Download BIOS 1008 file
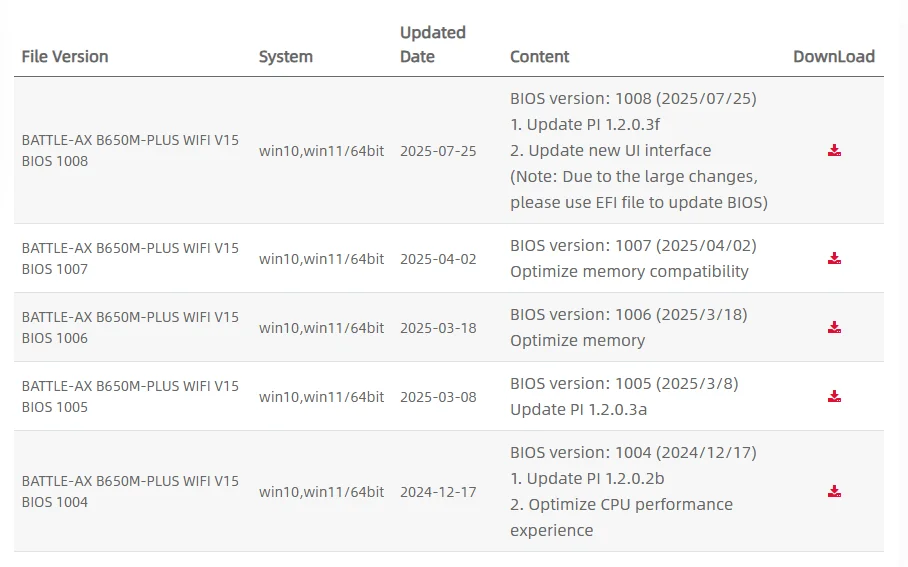The image size is (908, 567). pos(834,151)
